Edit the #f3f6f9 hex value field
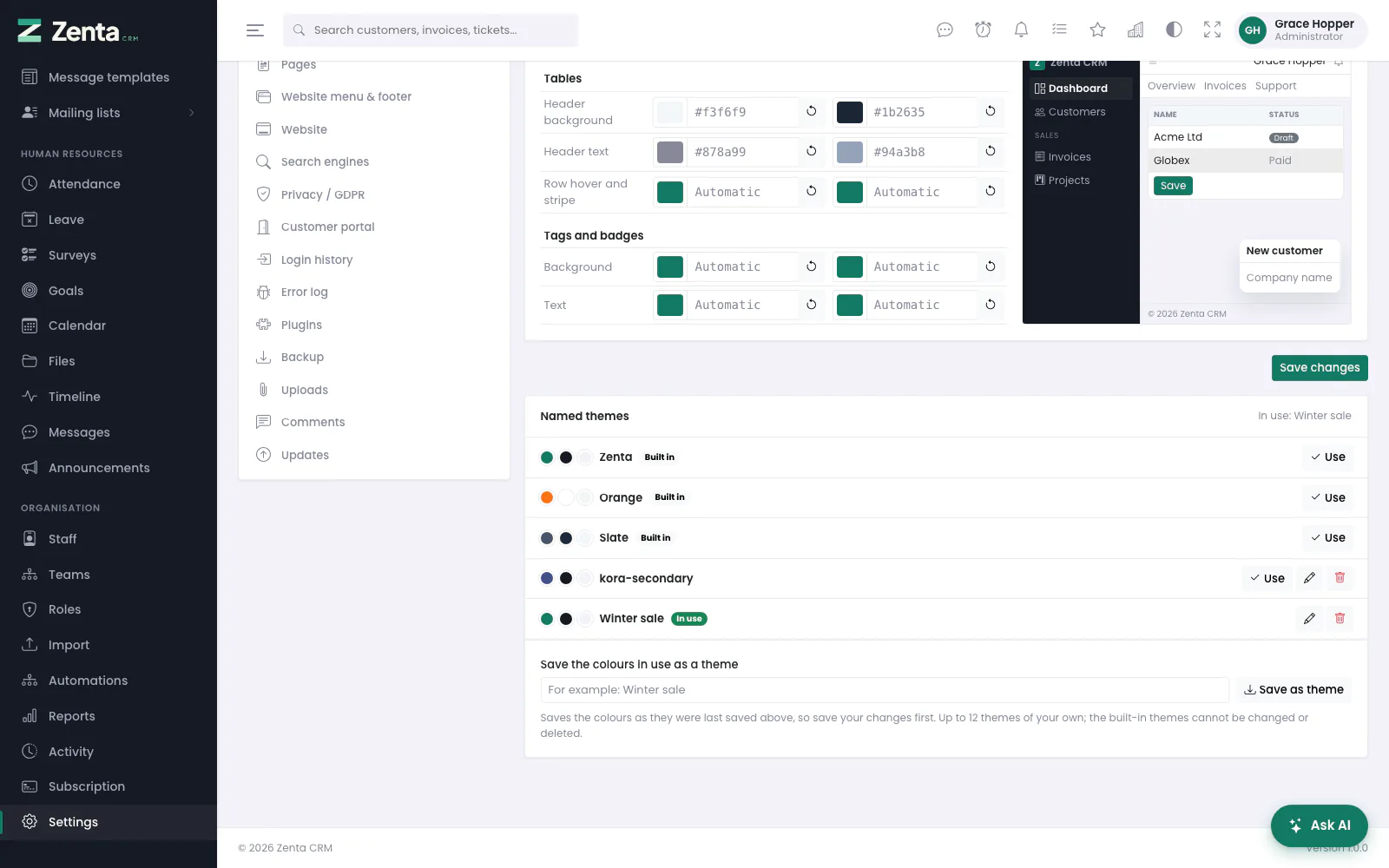1389x868 pixels. [x=742, y=112]
